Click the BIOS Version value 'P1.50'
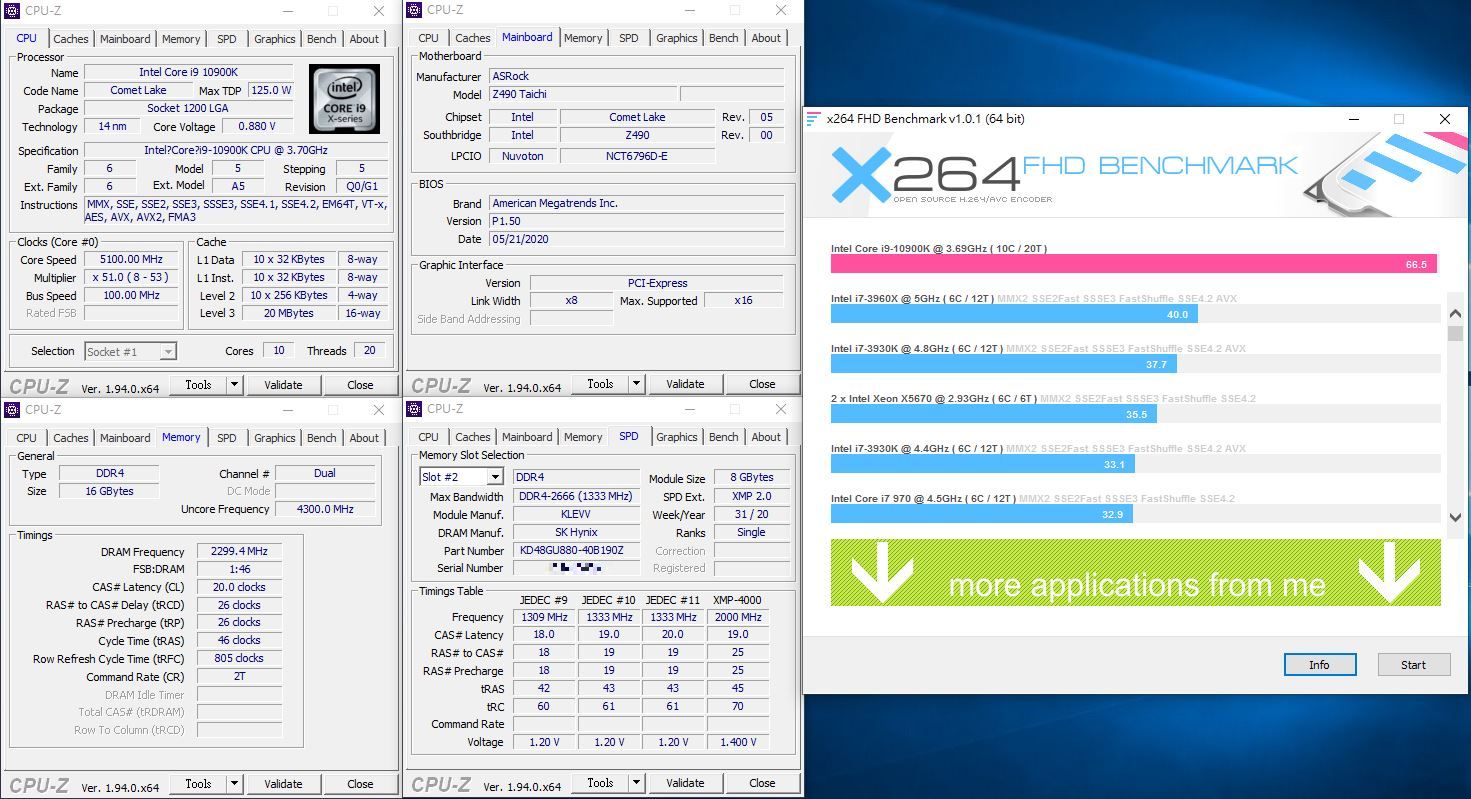The width and height of the screenshot is (1471, 799). pos(636,221)
